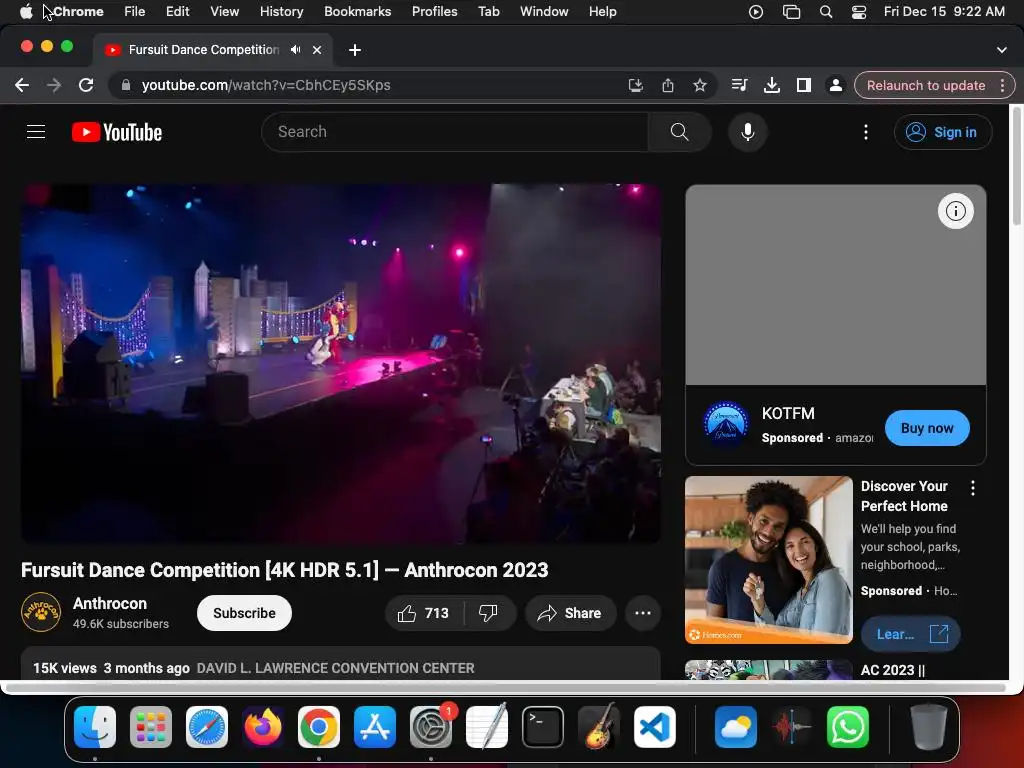Image resolution: width=1024 pixels, height=768 pixels.
Task: Click the address bar URL
Action: tap(266, 85)
